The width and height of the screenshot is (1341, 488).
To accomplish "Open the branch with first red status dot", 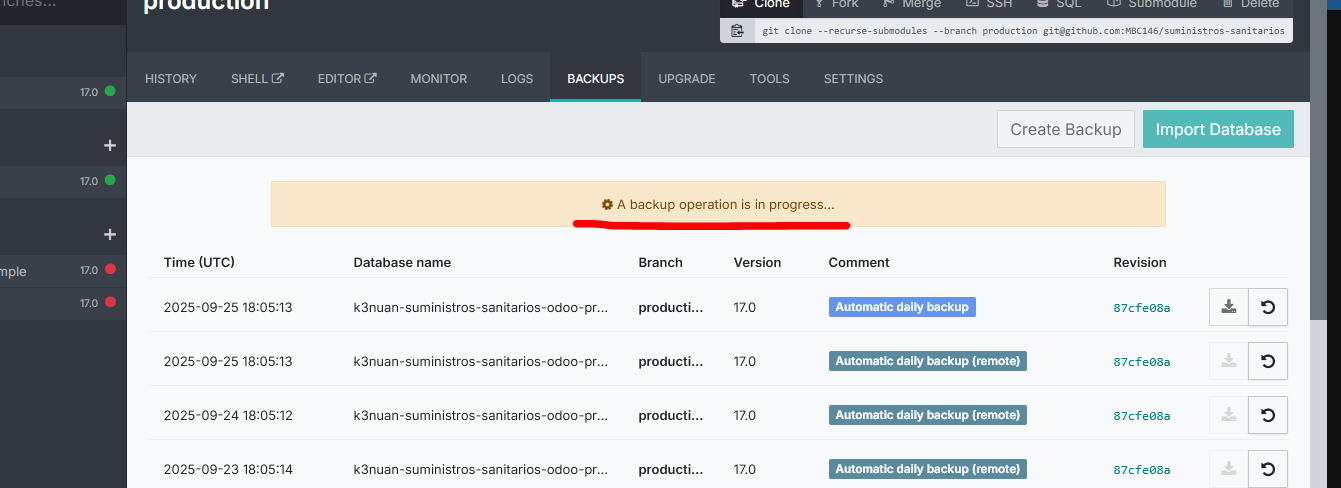I will click(x=60, y=270).
